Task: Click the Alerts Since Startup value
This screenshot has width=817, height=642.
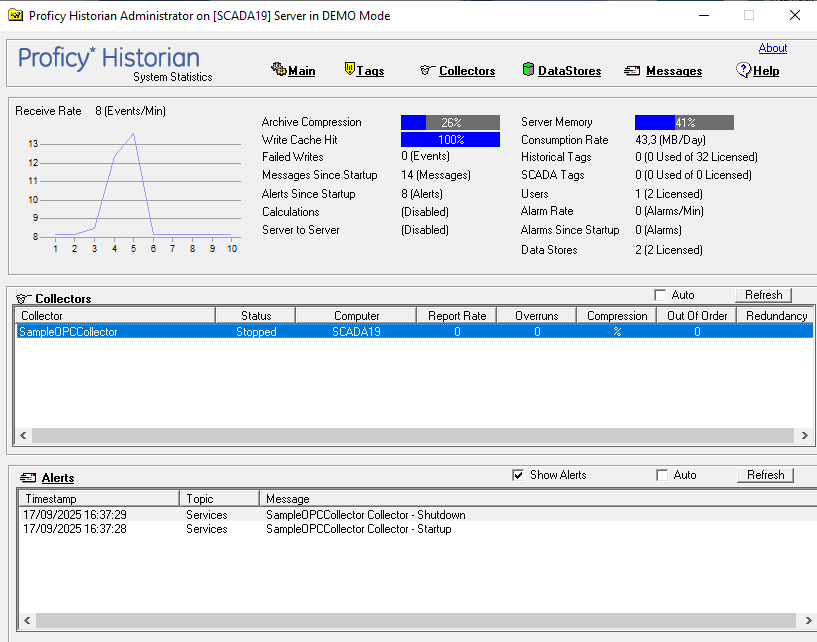Action: click(x=422, y=194)
